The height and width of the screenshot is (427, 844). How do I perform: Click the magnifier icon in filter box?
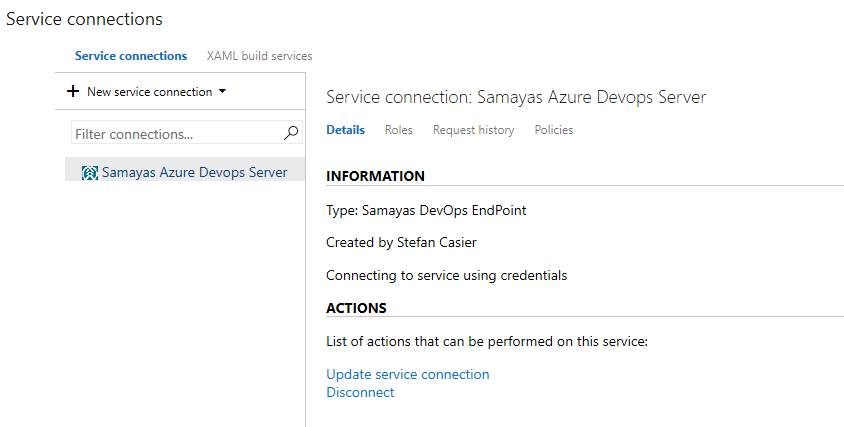pyautogui.click(x=291, y=133)
